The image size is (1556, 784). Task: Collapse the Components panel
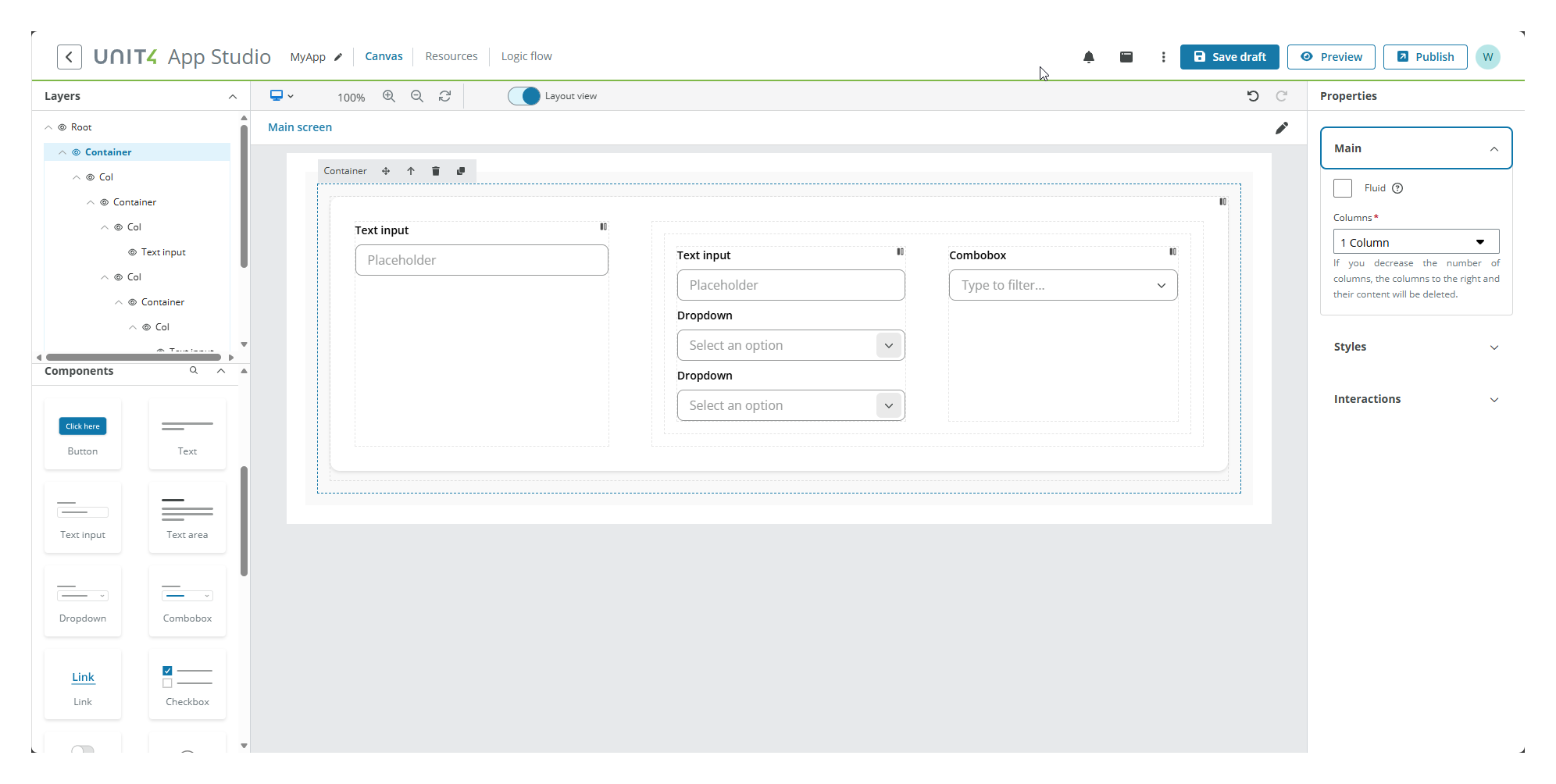pyautogui.click(x=222, y=371)
